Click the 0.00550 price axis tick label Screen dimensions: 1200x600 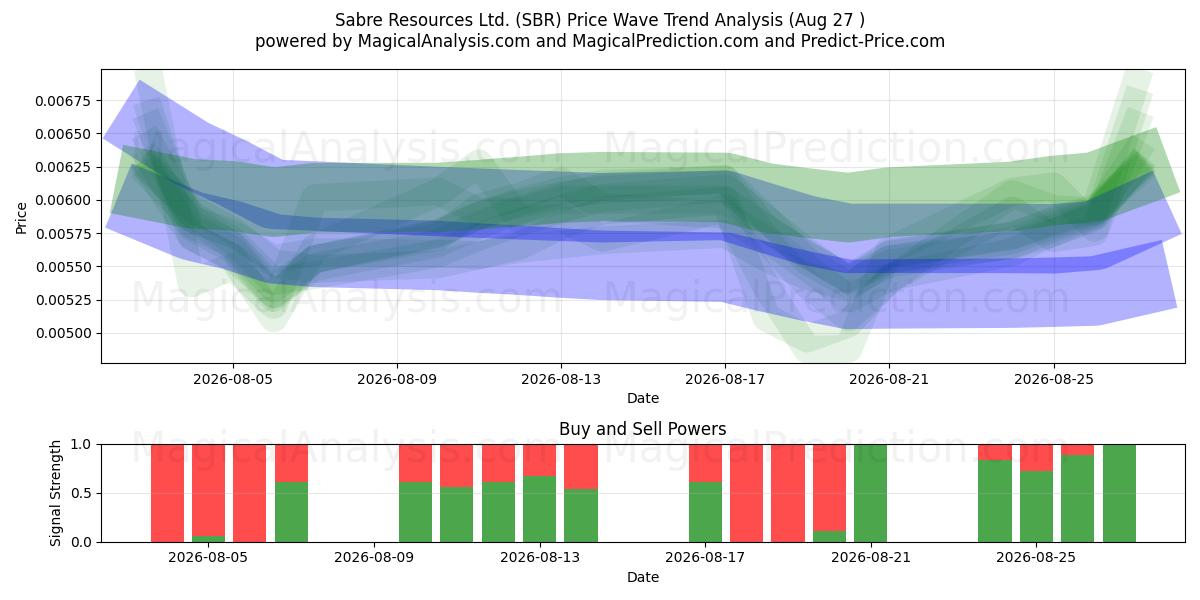[65, 267]
